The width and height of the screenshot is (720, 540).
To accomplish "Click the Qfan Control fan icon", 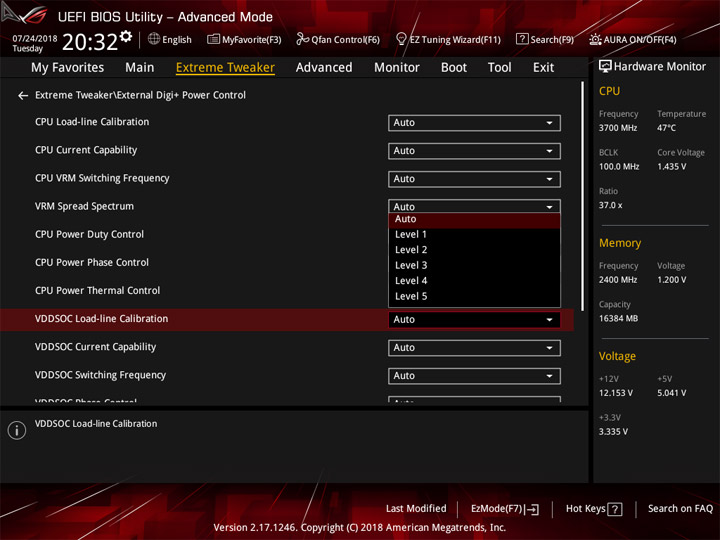I will (x=302, y=39).
